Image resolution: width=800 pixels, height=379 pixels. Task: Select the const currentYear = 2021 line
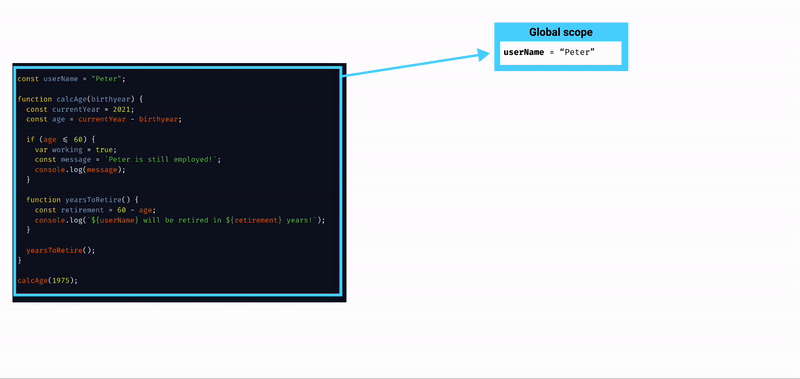point(80,109)
